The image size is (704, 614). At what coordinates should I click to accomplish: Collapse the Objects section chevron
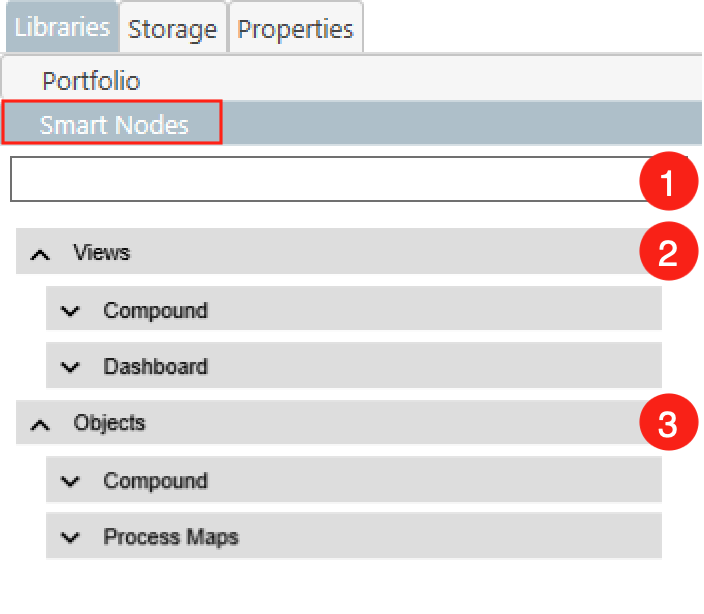tap(40, 424)
